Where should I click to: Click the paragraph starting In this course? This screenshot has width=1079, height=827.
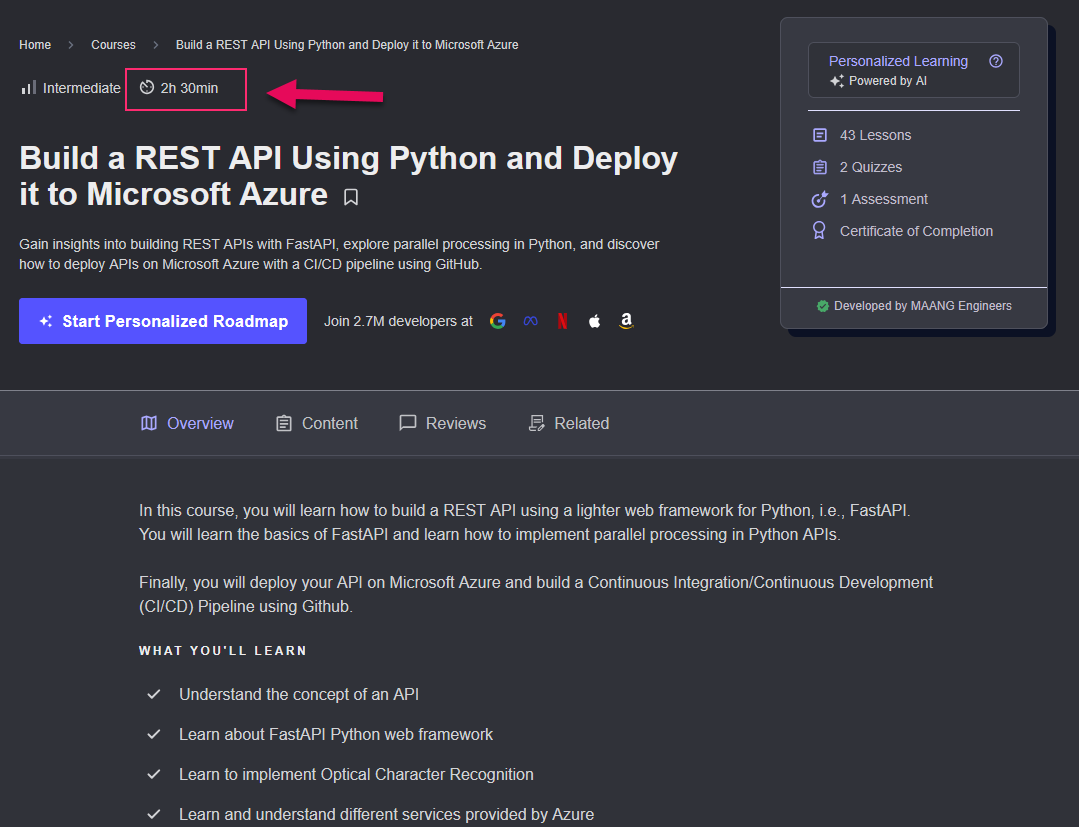coord(524,522)
